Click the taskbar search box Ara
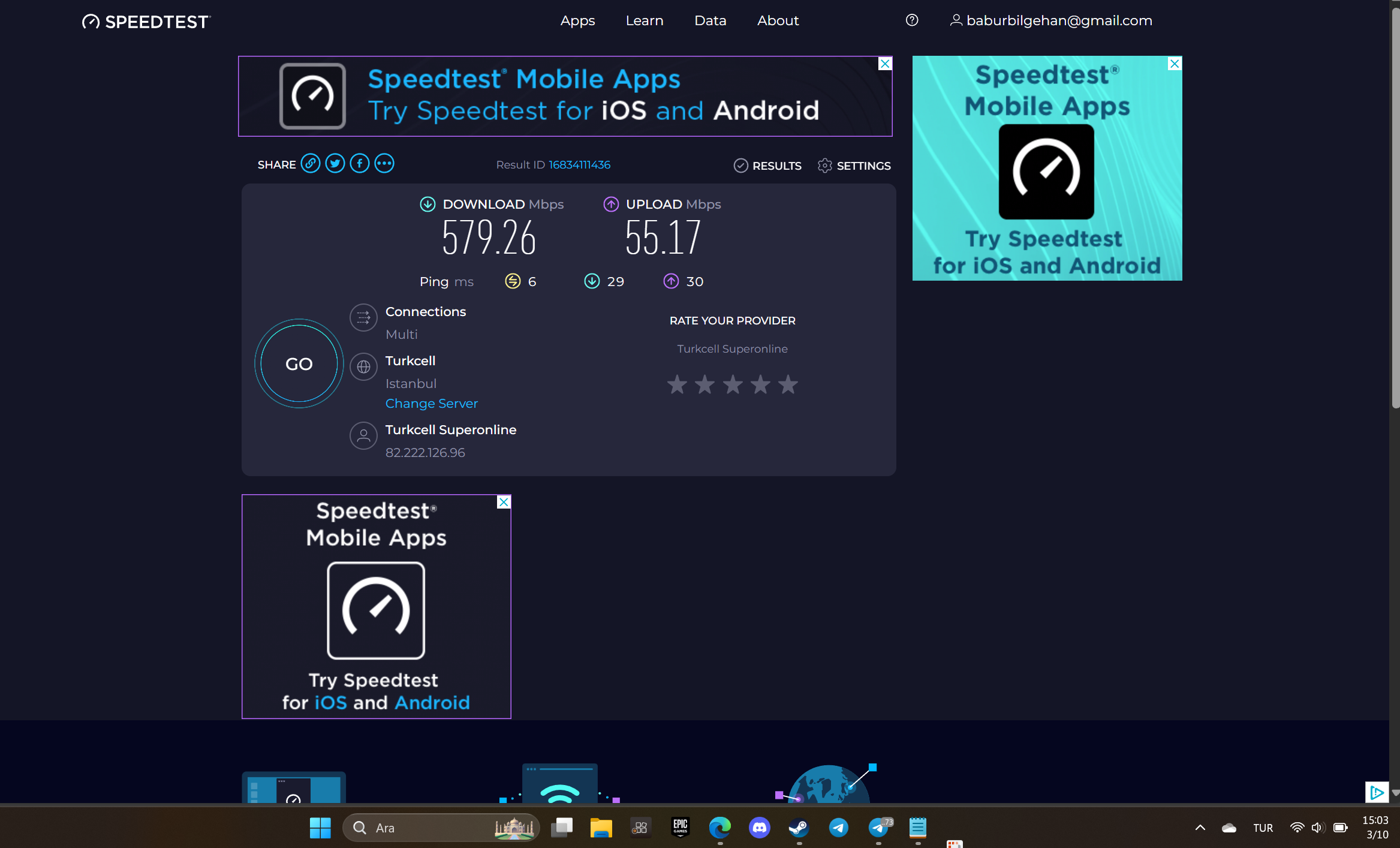The width and height of the screenshot is (1400, 848). pyautogui.click(x=441, y=828)
